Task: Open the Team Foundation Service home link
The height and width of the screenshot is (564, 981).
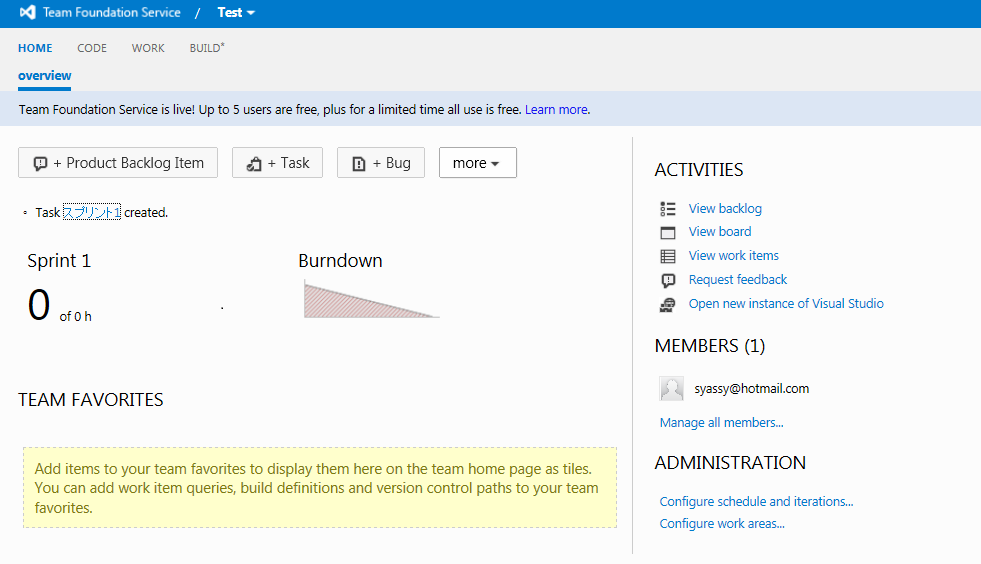Action: pyautogui.click(x=111, y=13)
